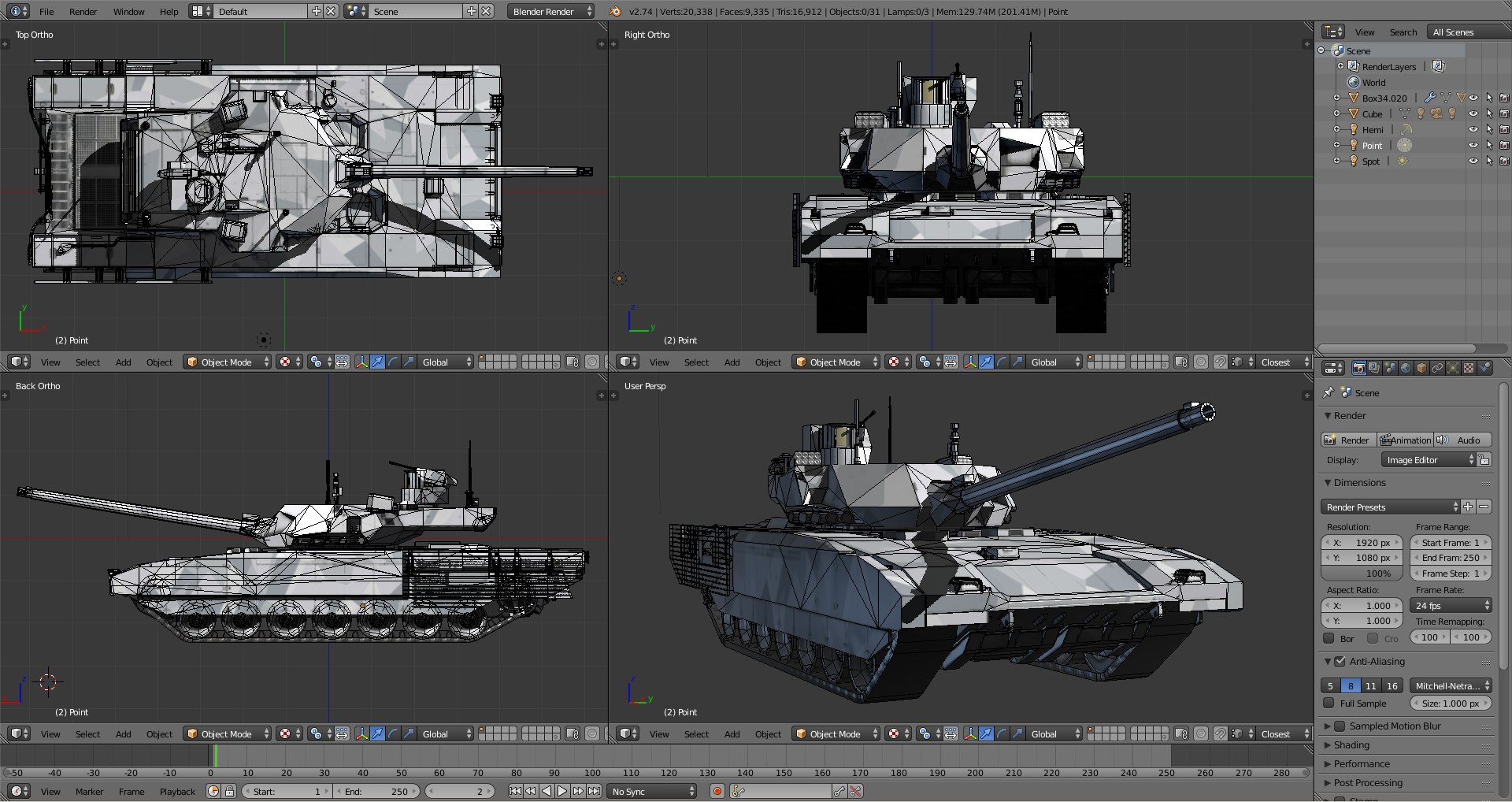The width and height of the screenshot is (1512, 802).
Task: Open the Outliner editor type selector
Action: coord(1333,32)
